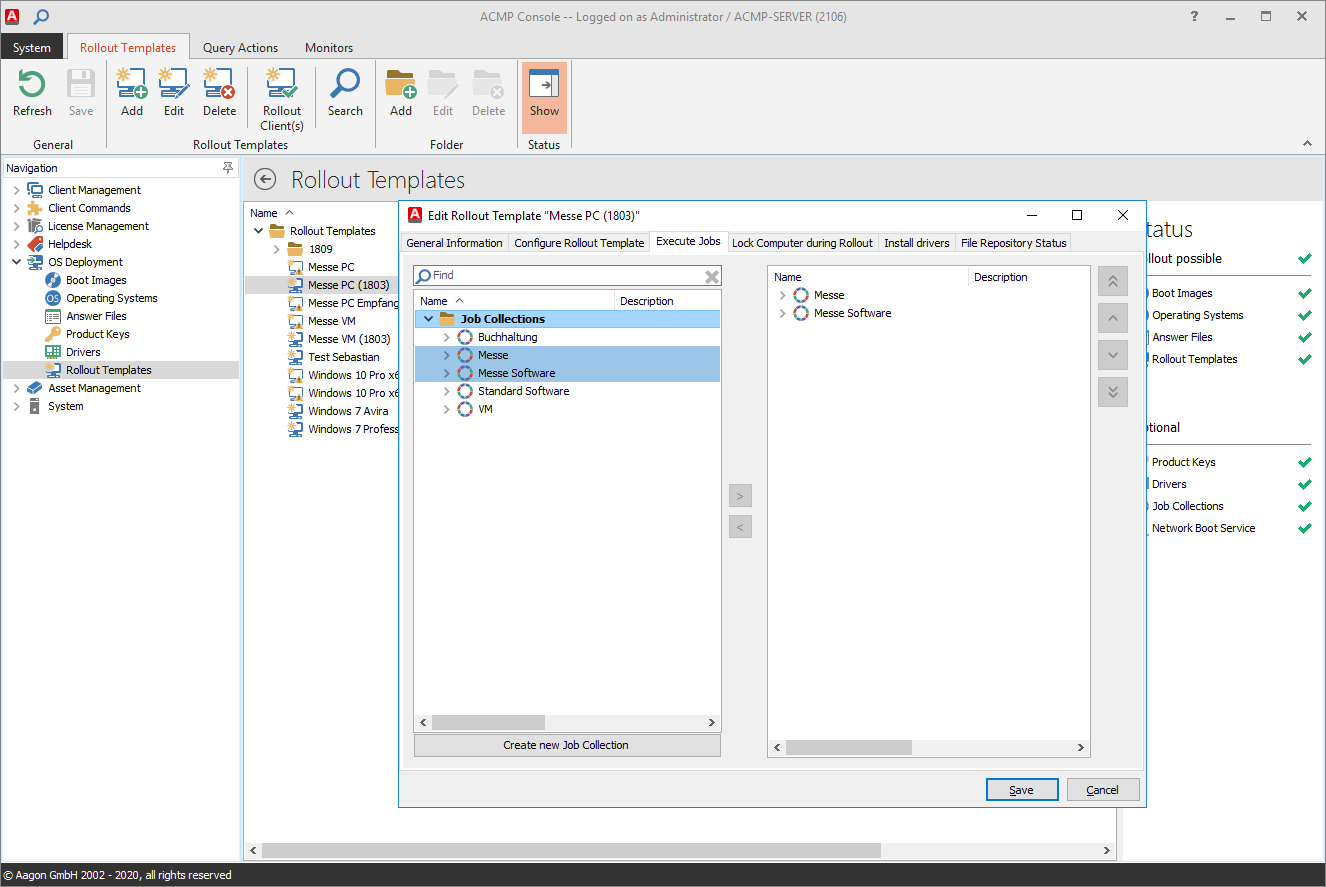Click Description column header in right list

coord(1029,277)
